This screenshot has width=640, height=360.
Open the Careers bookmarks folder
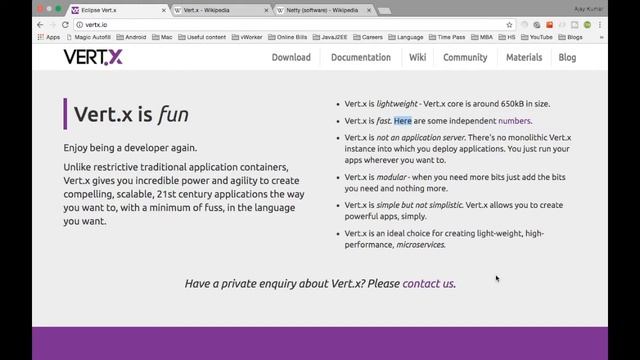368,37
